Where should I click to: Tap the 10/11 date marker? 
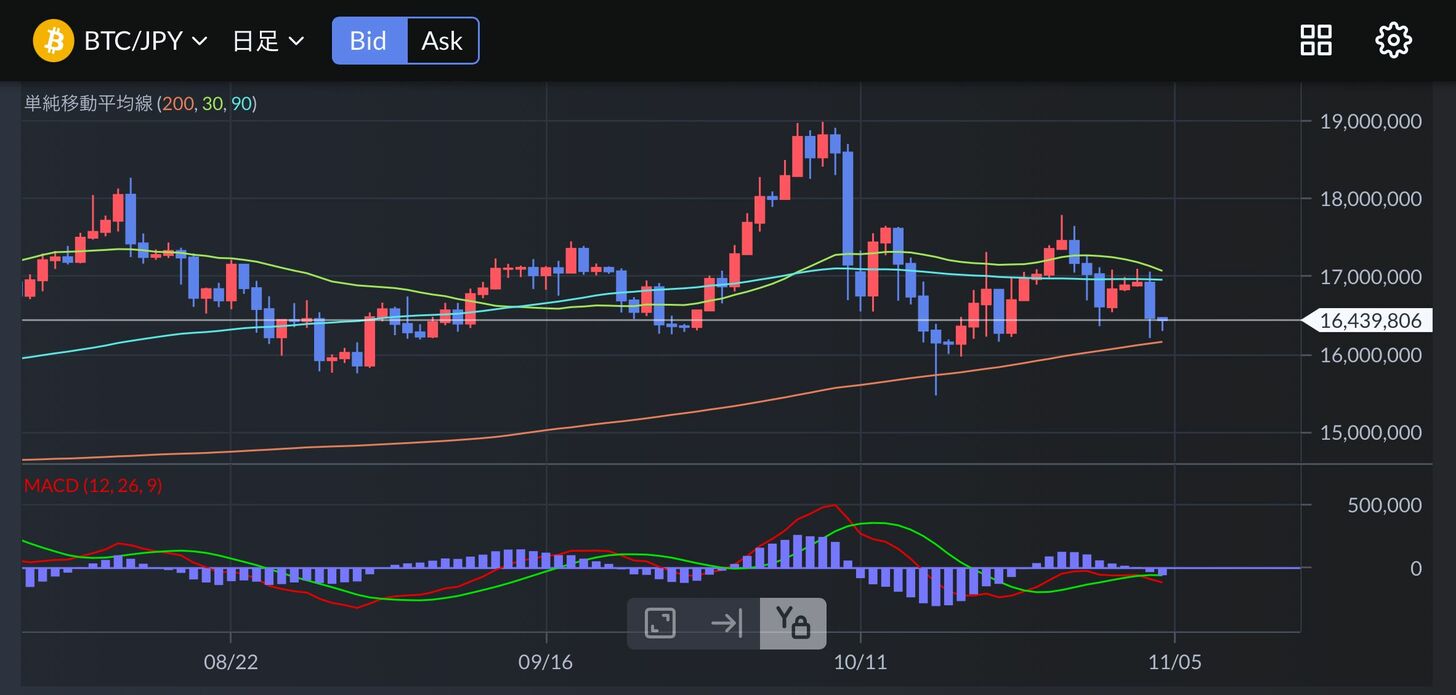(861, 662)
